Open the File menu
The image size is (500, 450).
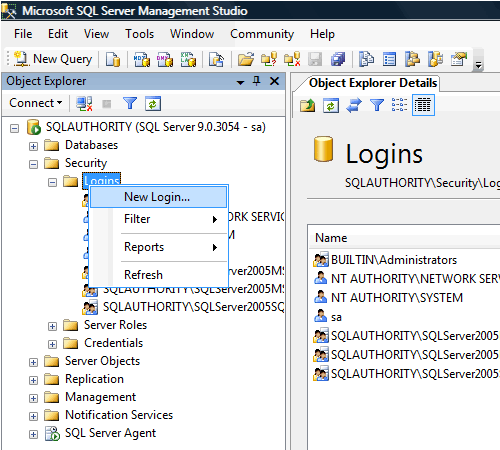click(x=23, y=34)
